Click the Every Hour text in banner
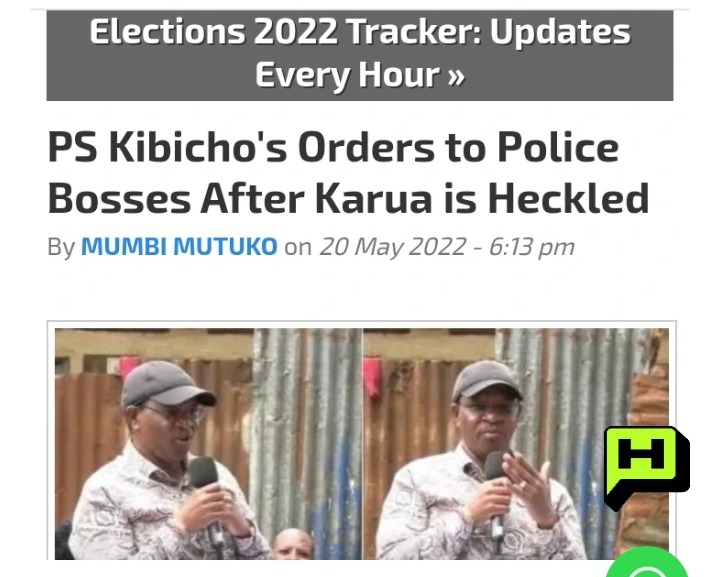 (348, 76)
